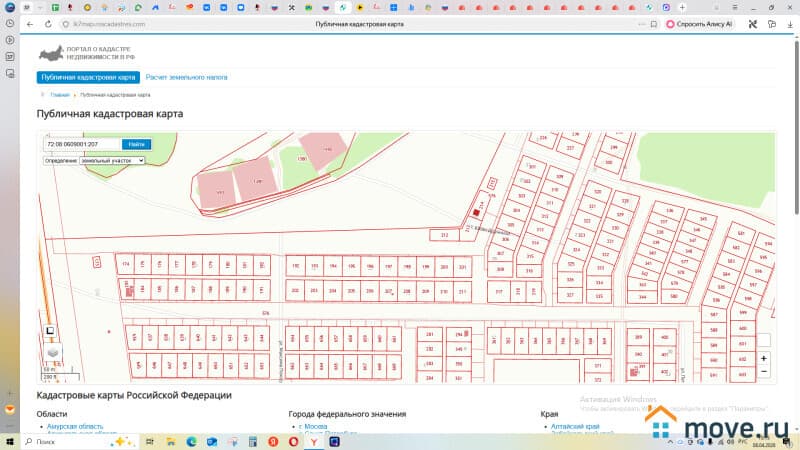Open the Амурская область link

pos(74,426)
